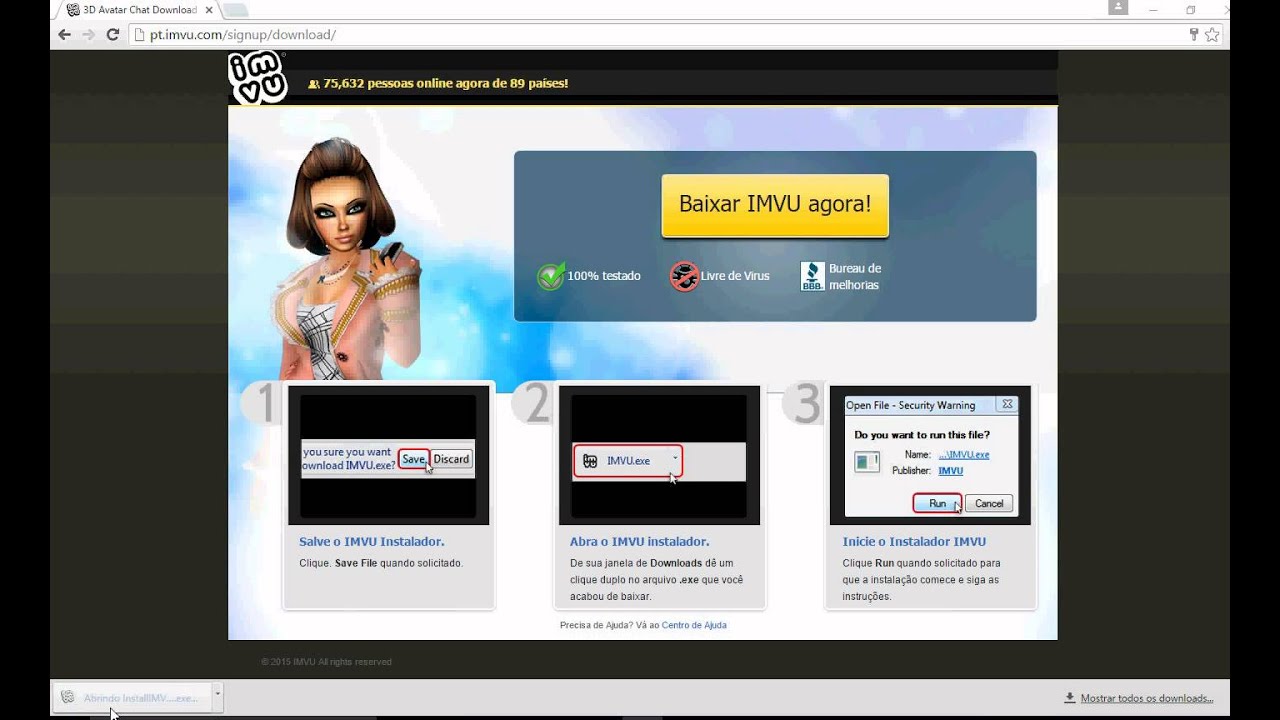
Task: Click the address bar URL field
Action: (664, 34)
